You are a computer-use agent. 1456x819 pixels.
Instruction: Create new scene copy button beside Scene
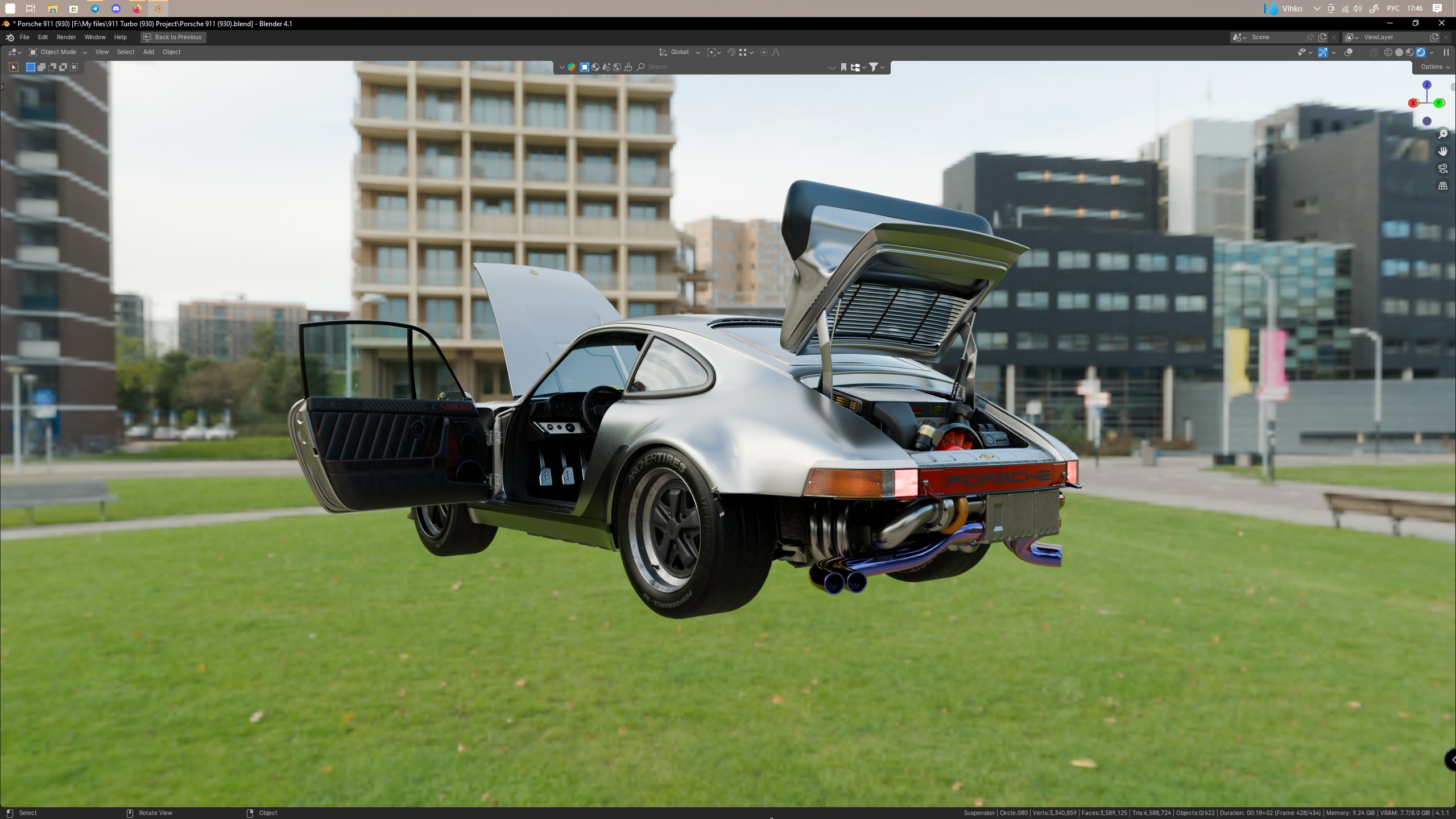[1322, 37]
